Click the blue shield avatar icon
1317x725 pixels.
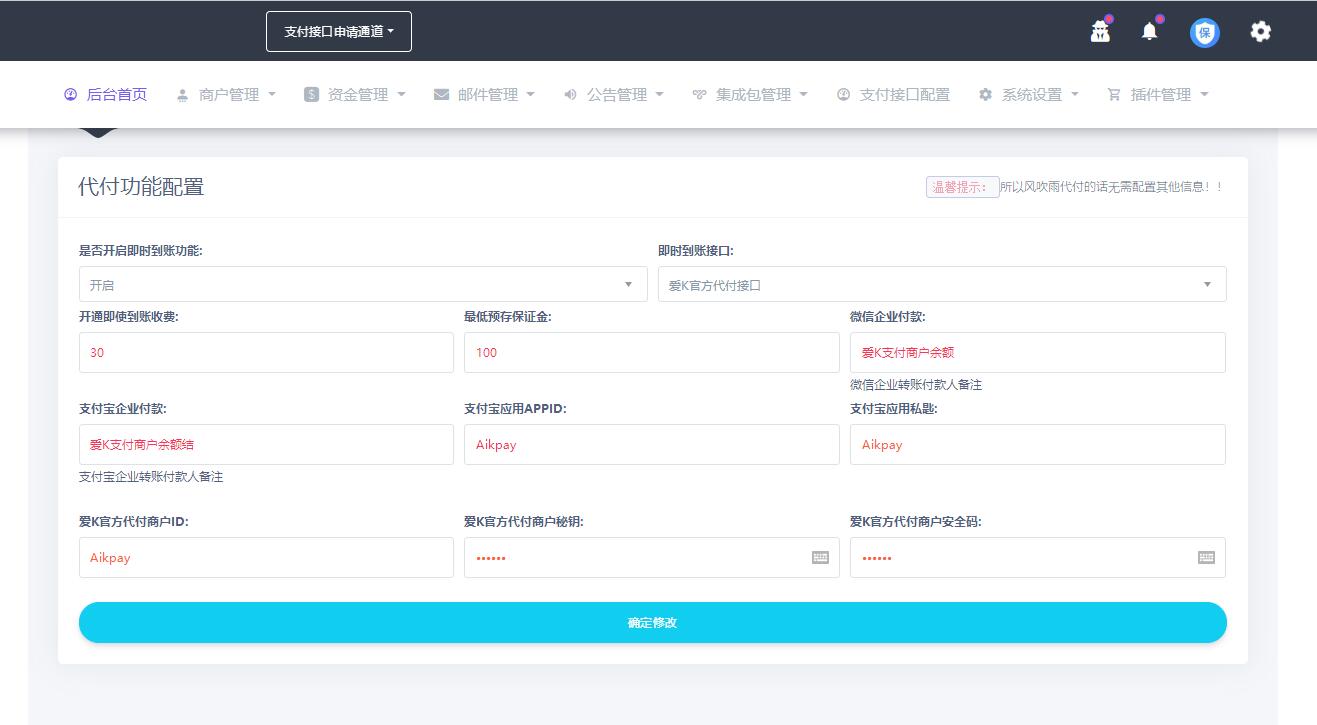[1204, 33]
